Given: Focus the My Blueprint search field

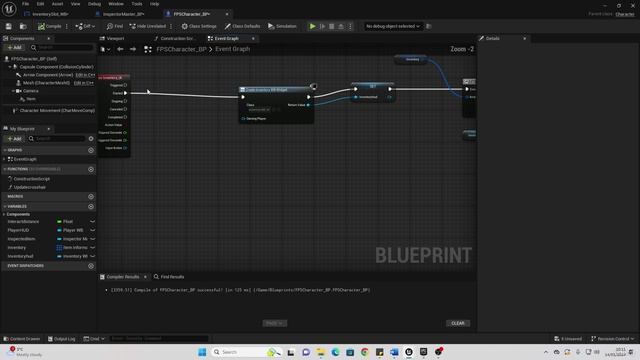Looking at the screenshot, I should click(57, 139).
